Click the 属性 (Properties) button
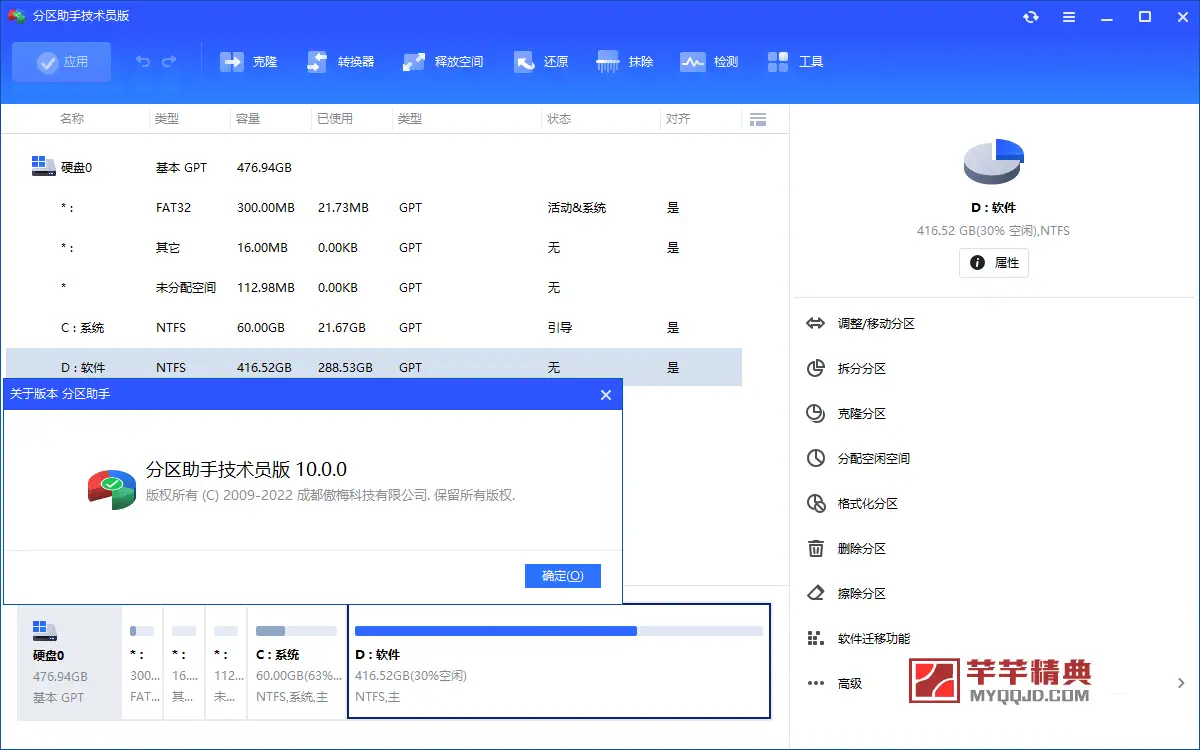This screenshot has width=1200, height=750. click(x=994, y=263)
